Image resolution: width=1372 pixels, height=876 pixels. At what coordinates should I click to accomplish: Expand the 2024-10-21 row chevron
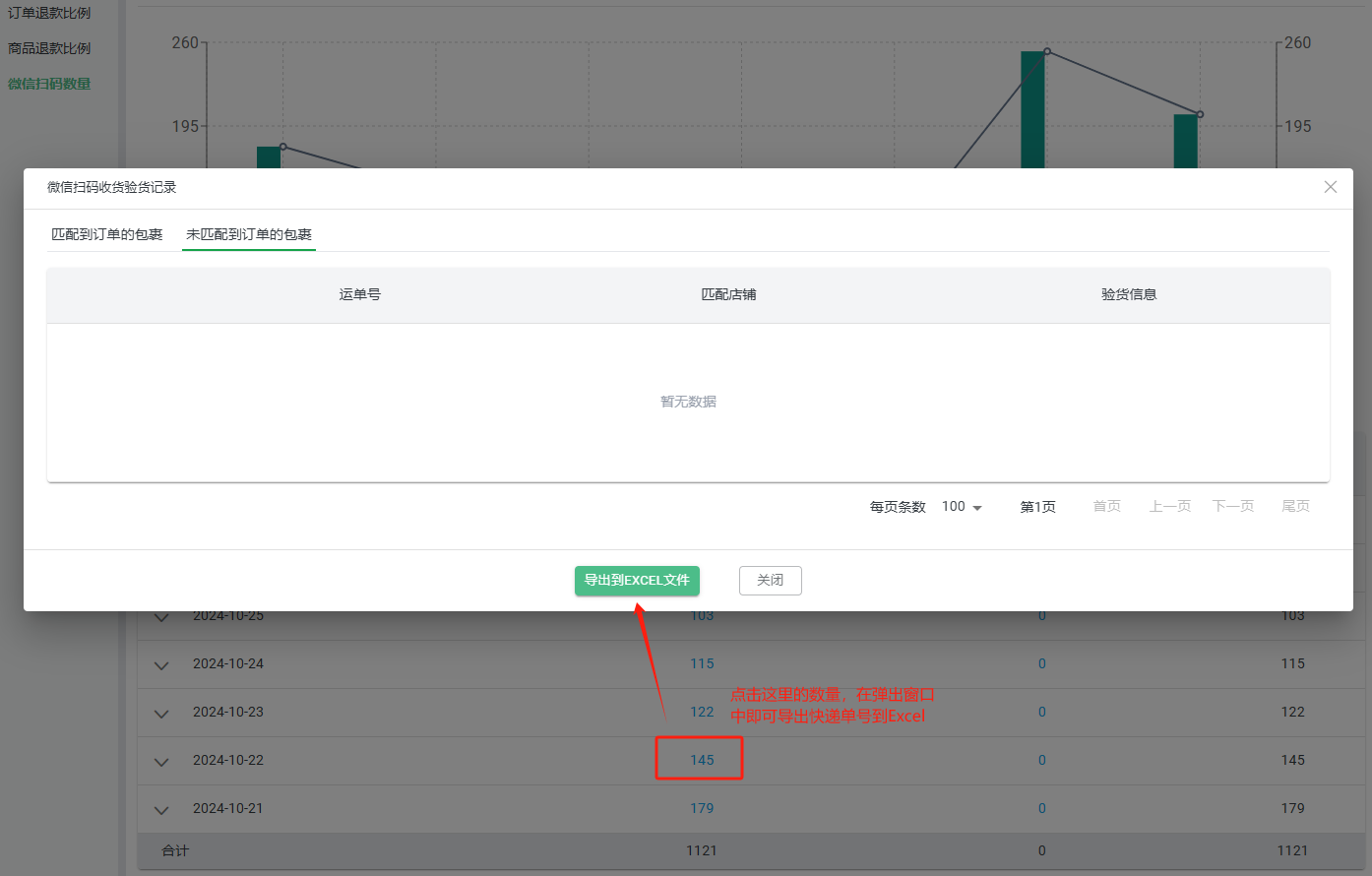161,810
